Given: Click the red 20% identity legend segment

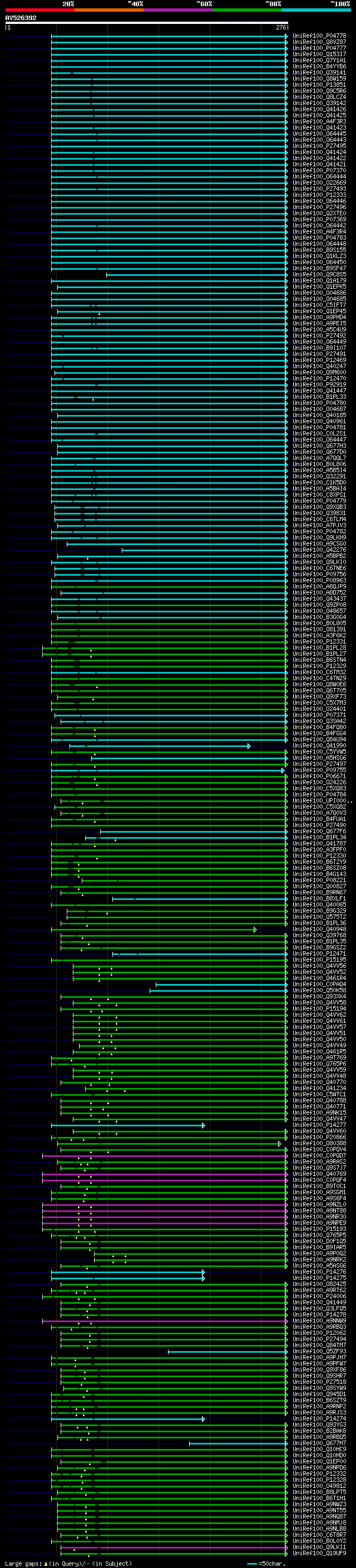Looking at the screenshot, I should [x=39, y=10].
